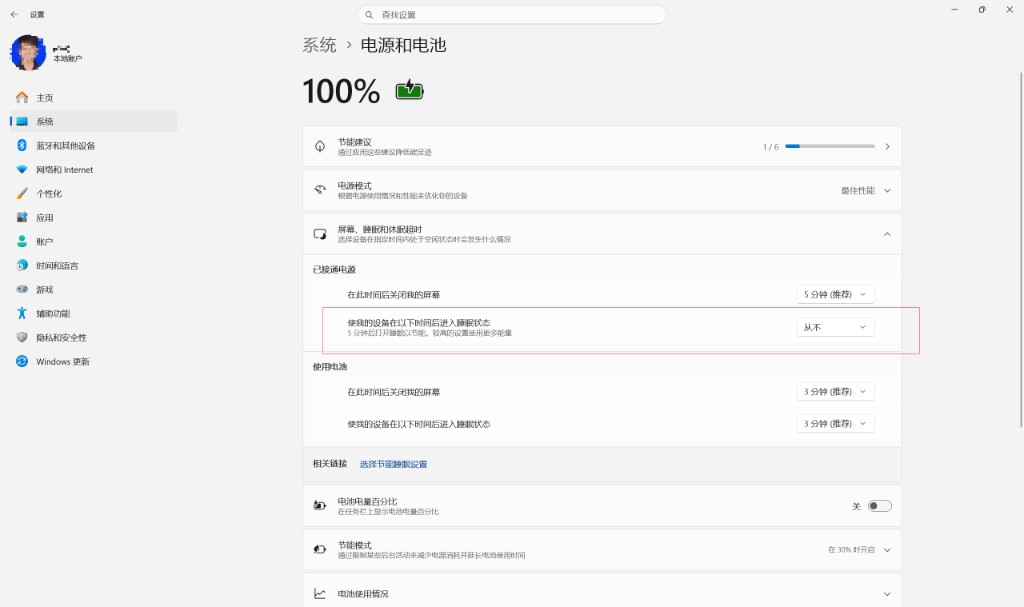The height and width of the screenshot is (607, 1024).
Task: Click the 电源模式 gauge icon
Action: [320, 190]
